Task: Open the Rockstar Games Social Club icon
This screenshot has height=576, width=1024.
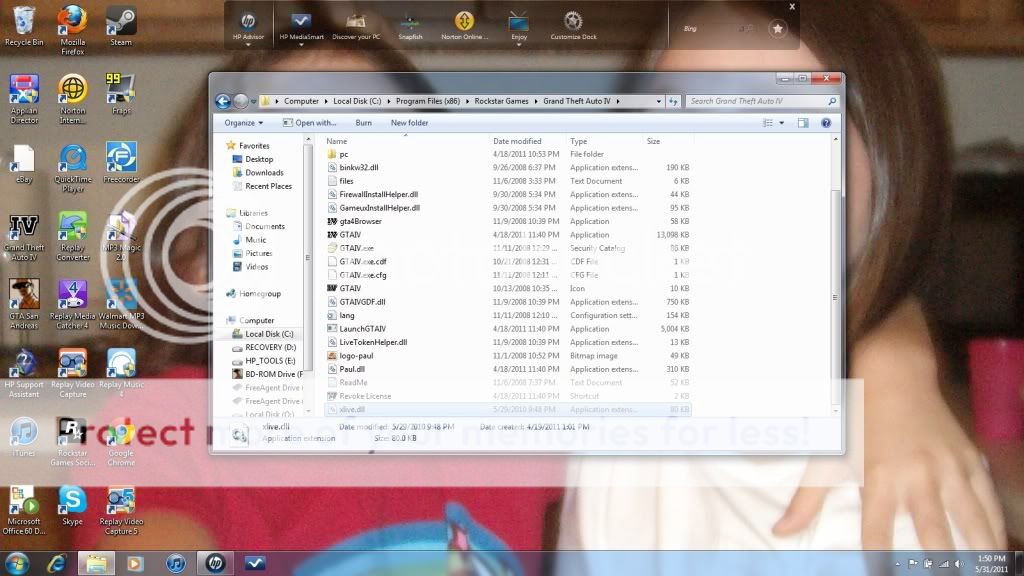Action: tap(72, 442)
